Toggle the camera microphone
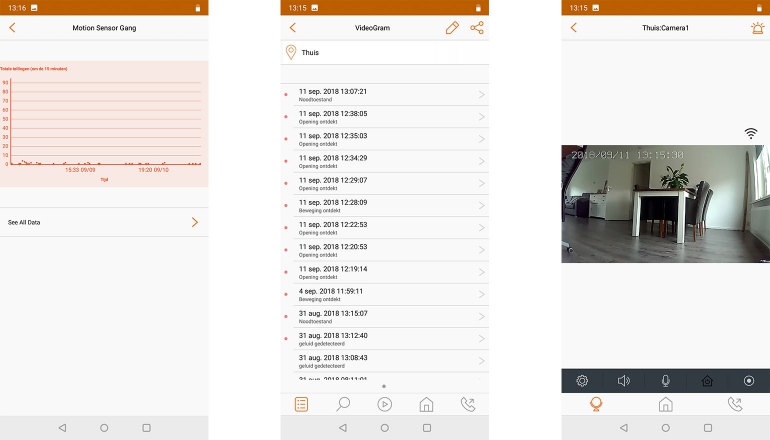 [x=665, y=381]
